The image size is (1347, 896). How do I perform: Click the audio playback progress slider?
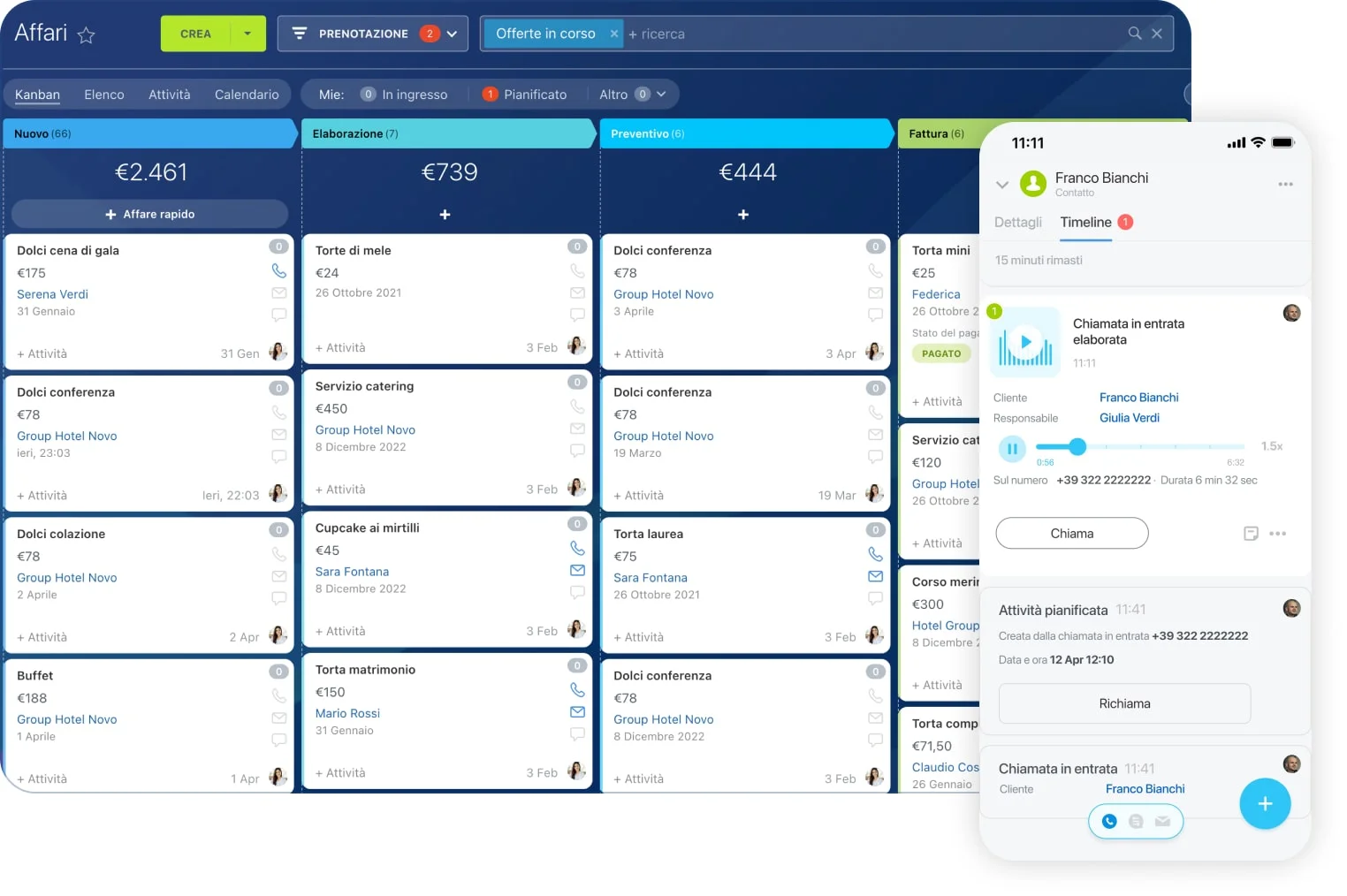click(1140, 447)
